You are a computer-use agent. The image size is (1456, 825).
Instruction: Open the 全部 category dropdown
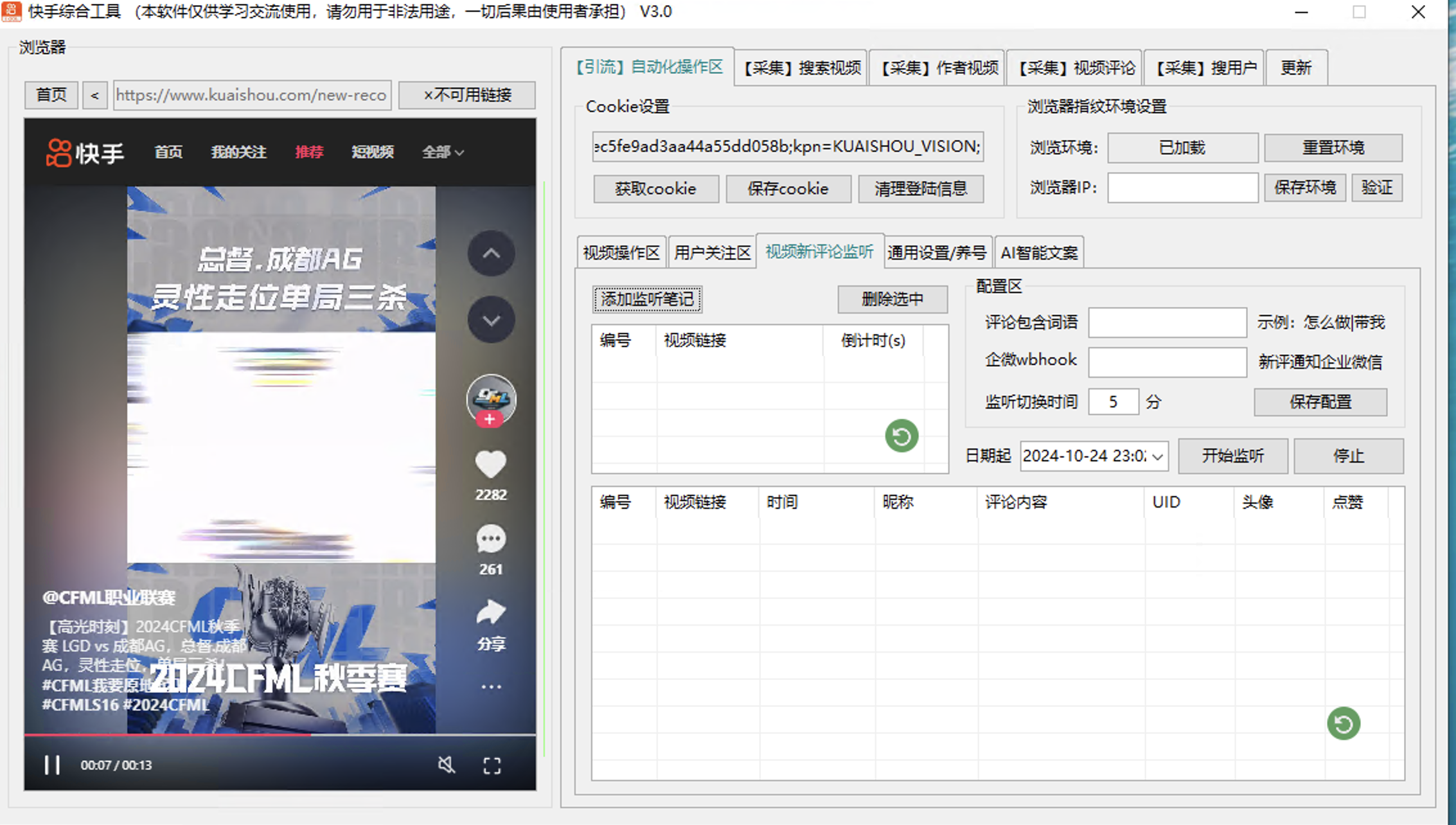coord(443,152)
